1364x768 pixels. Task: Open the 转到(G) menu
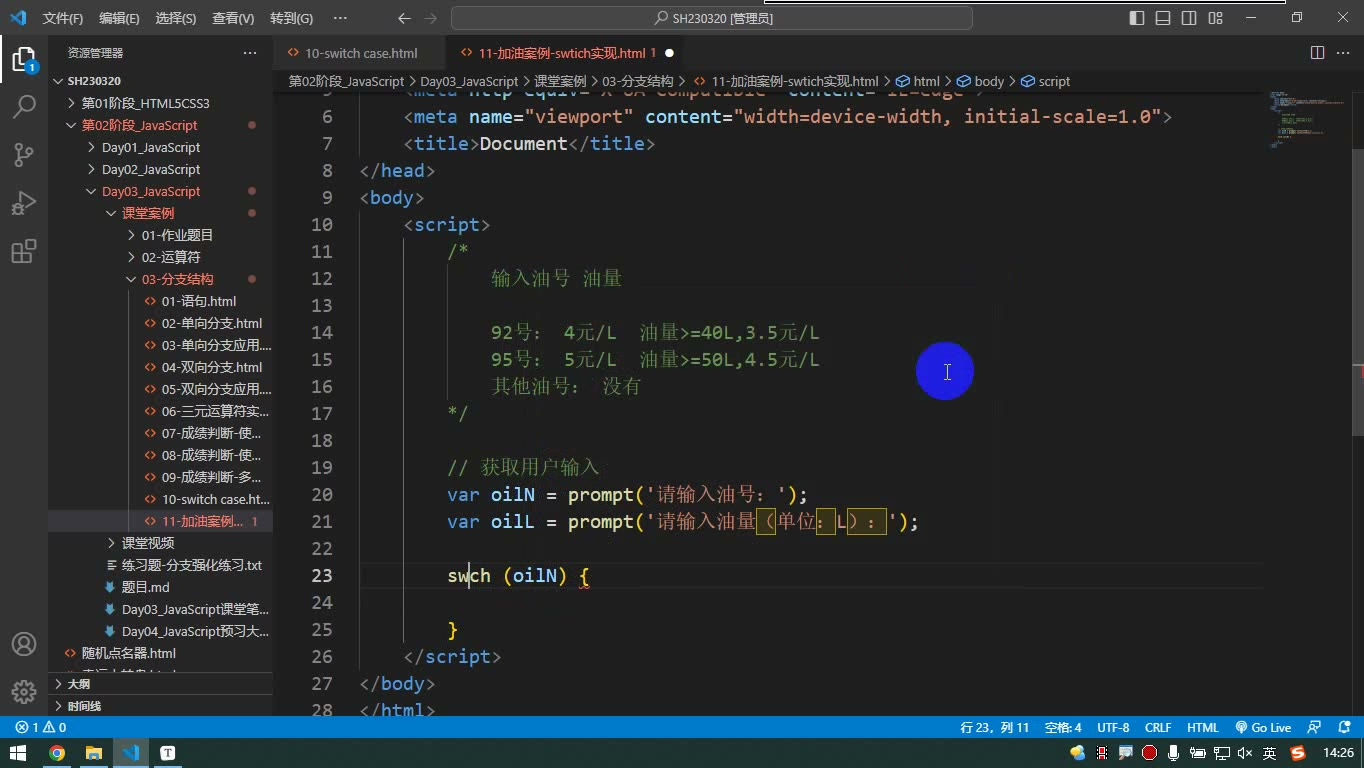click(x=291, y=18)
